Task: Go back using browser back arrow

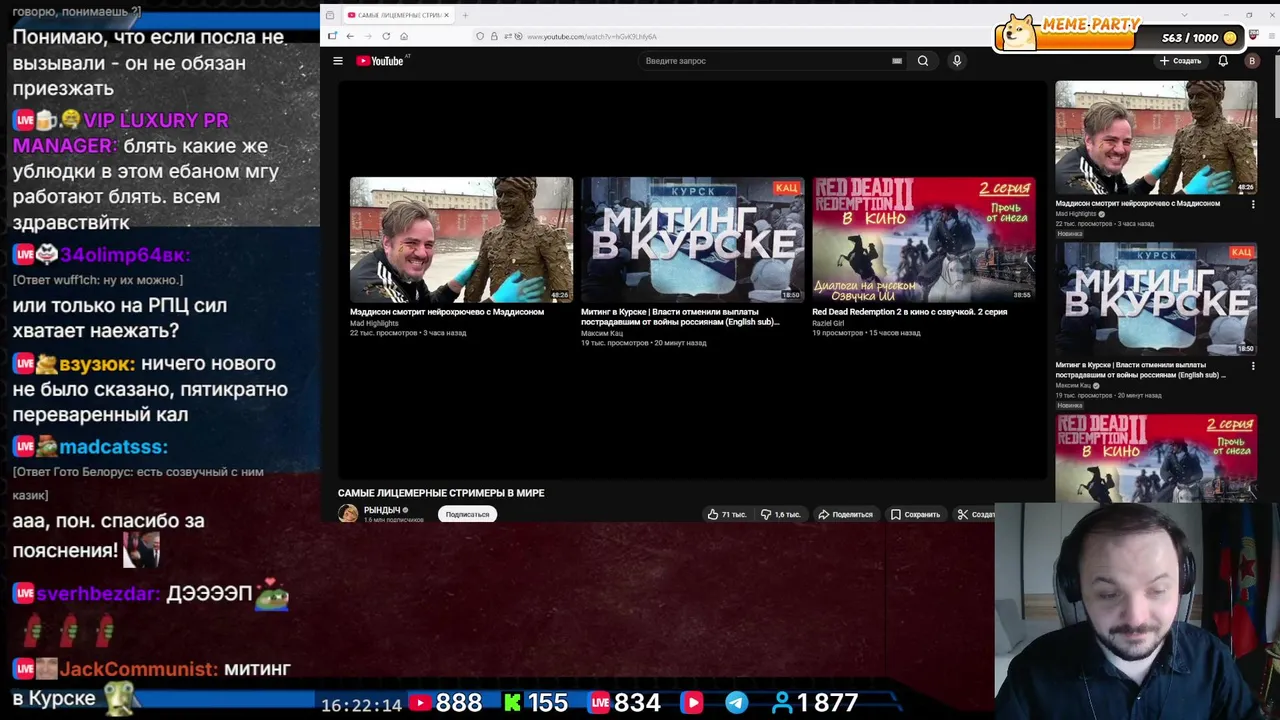Action: point(350,36)
